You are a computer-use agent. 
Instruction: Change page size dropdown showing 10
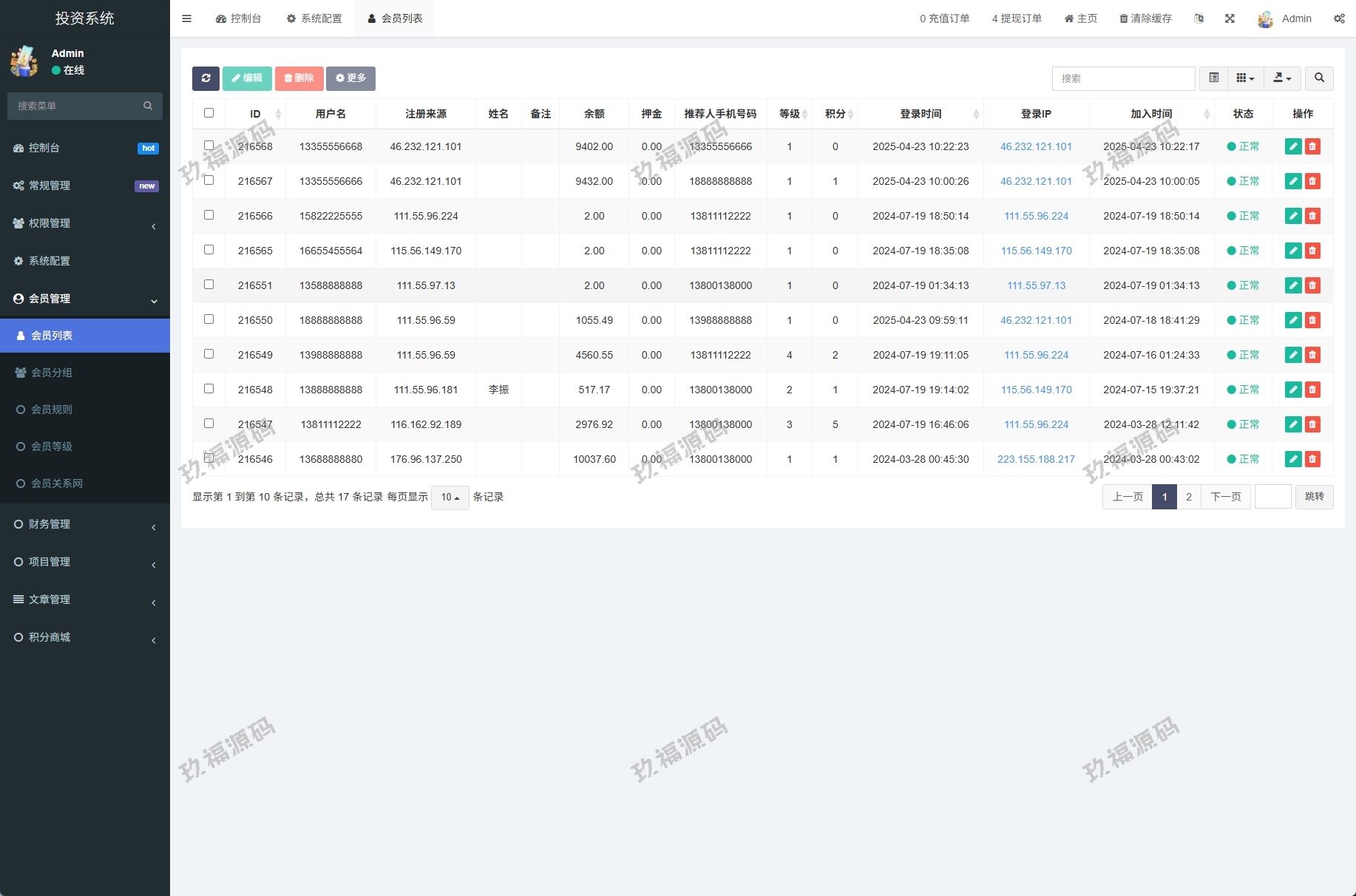[x=450, y=498]
